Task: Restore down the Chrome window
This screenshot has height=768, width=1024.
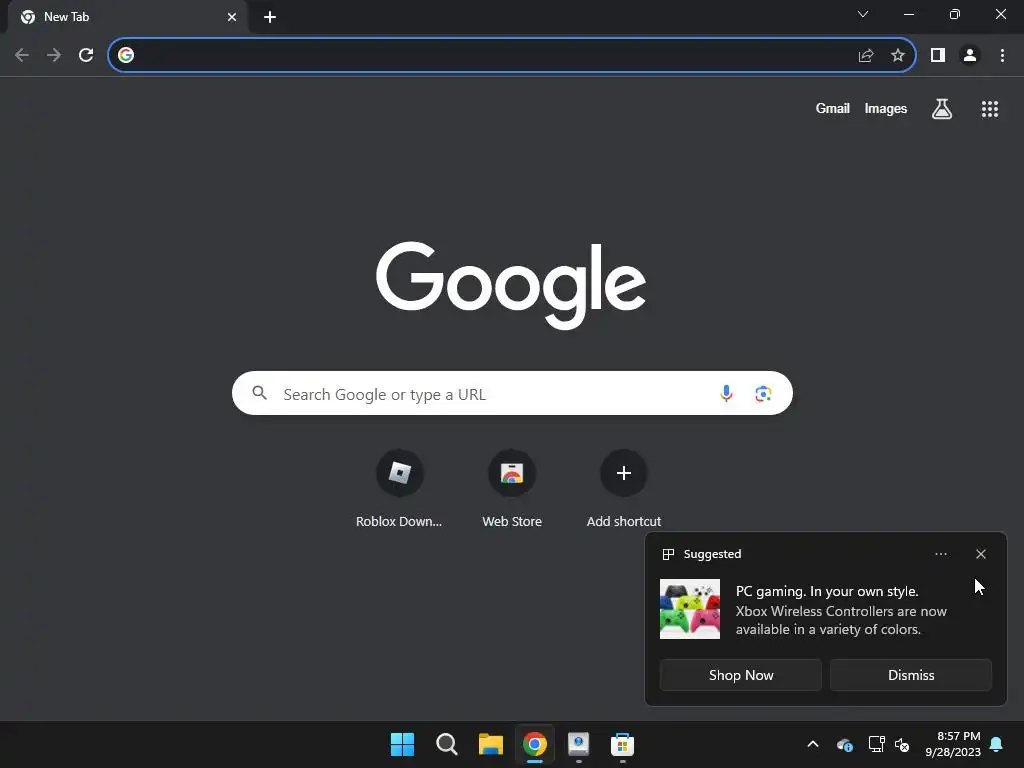Action: coord(955,14)
